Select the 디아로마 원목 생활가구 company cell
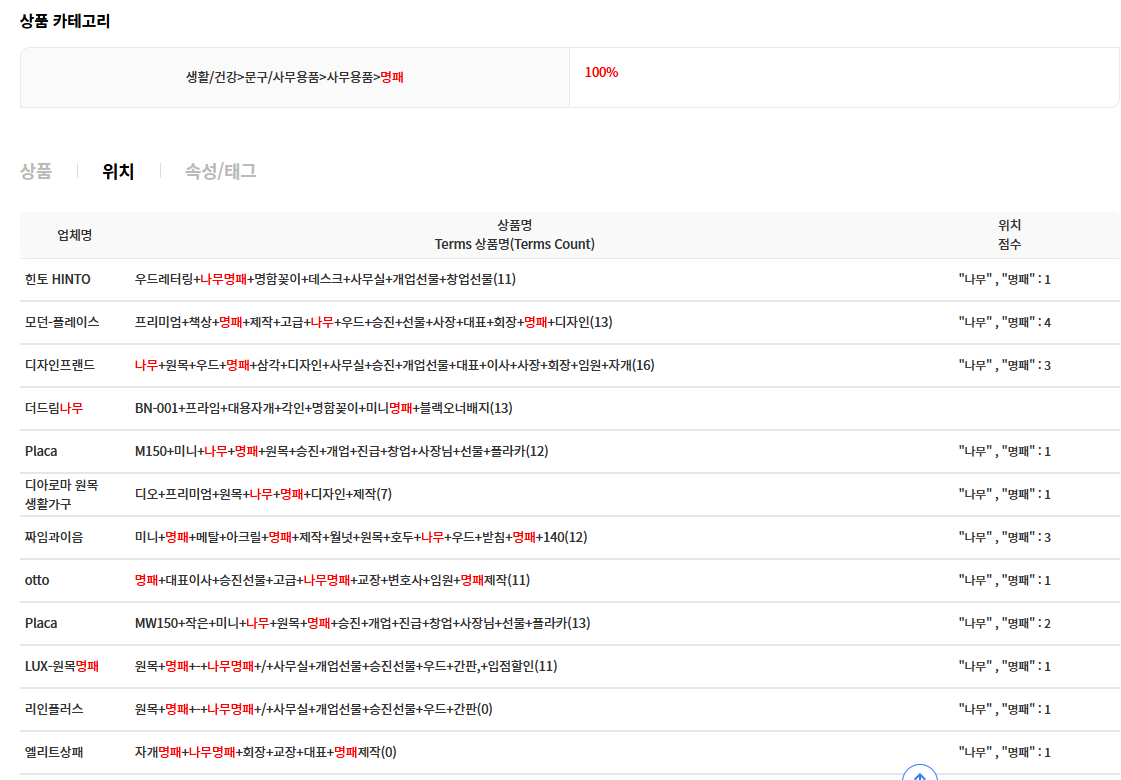Image resolution: width=1121 pixels, height=780 pixels. 61,494
